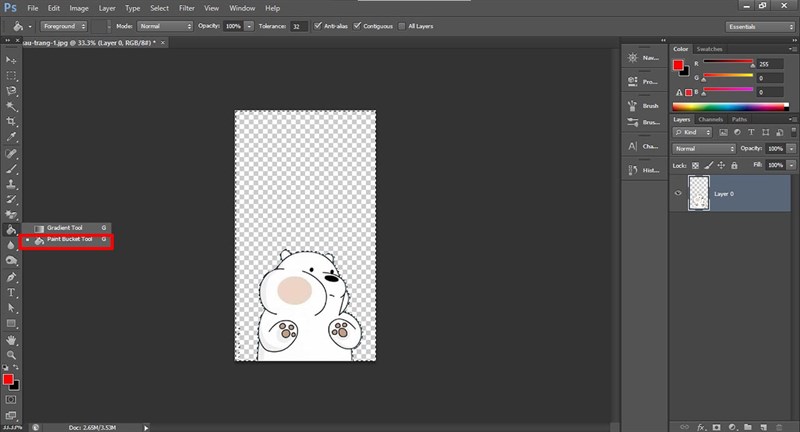Lock transparent pixels of layer
This screenshot has height=432, width=800.
point(695,165)
